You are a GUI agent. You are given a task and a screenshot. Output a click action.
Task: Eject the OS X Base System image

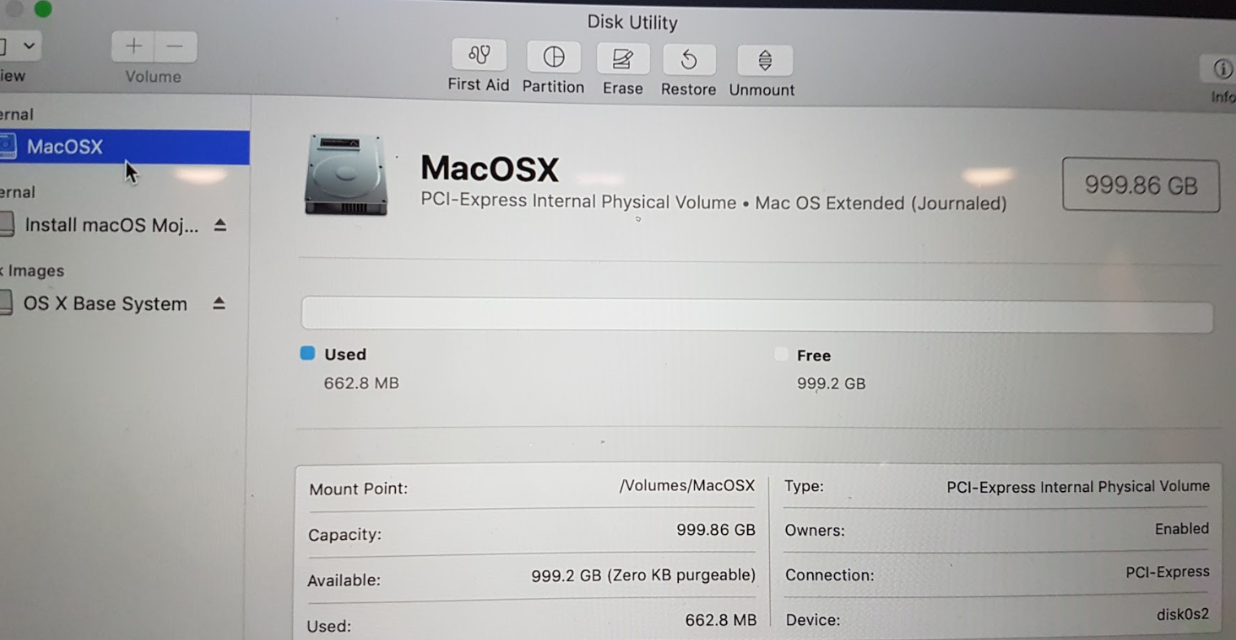pyautogui.click(x=219, y=303)
